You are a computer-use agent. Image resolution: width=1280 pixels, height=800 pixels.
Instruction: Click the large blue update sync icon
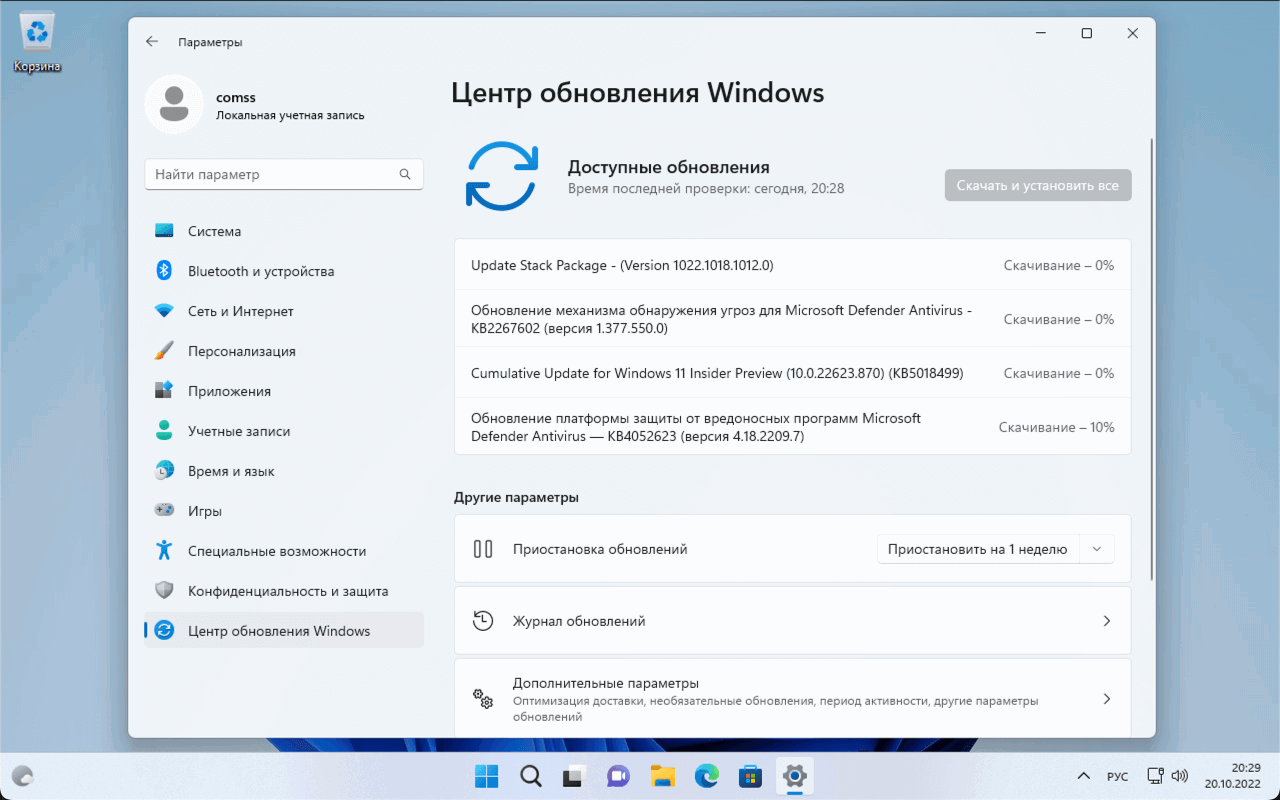[x=502, y=176]
